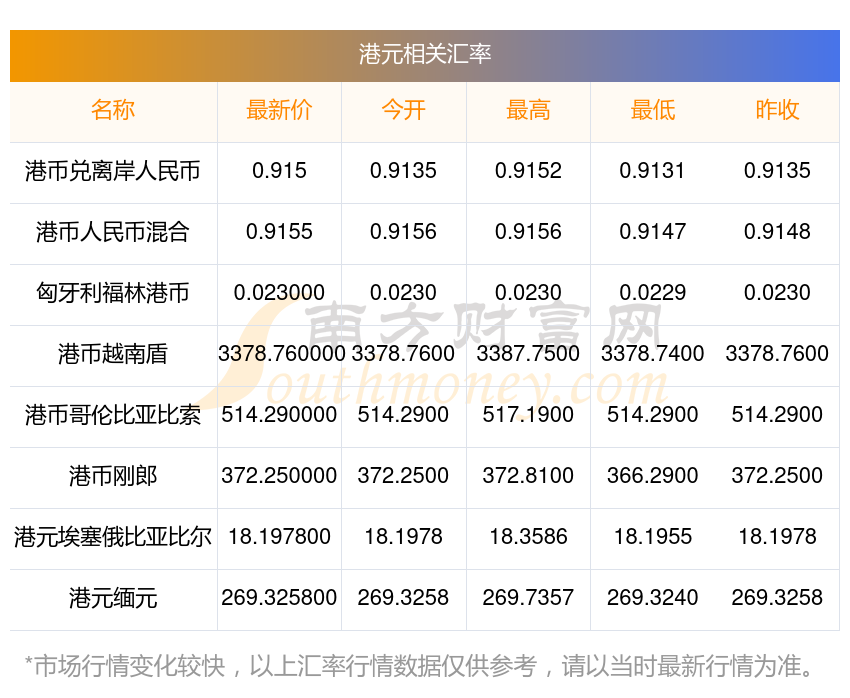Screen dimensions: 850x698
Task: Select the row name 港币人民币混合
Action: (113, 232)
